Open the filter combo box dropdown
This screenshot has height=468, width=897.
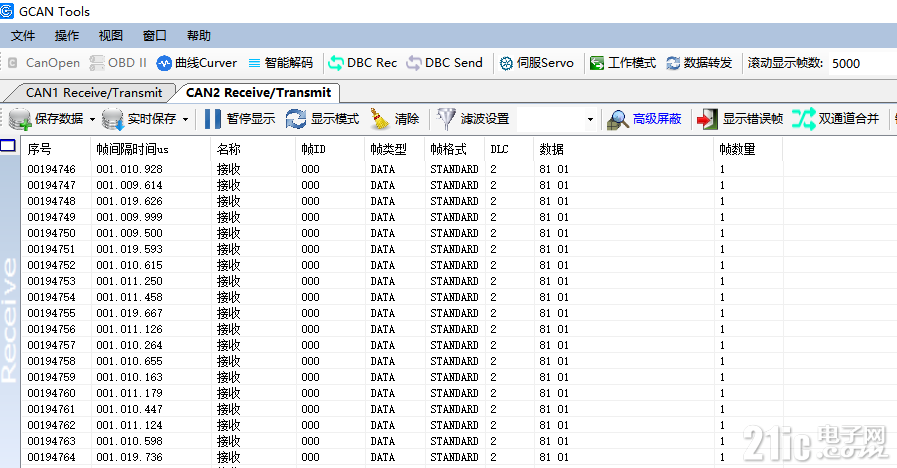pyautogui.click(x=590, y=120)
